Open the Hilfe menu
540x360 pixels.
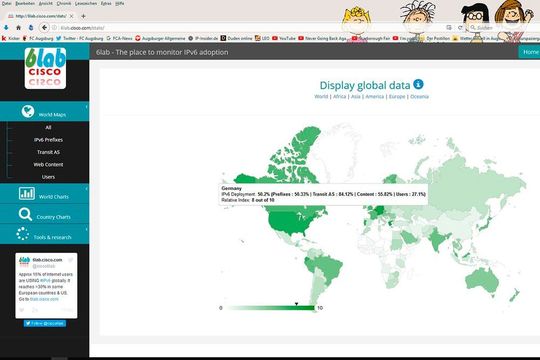pyautogui.click(x=120, y=3)
